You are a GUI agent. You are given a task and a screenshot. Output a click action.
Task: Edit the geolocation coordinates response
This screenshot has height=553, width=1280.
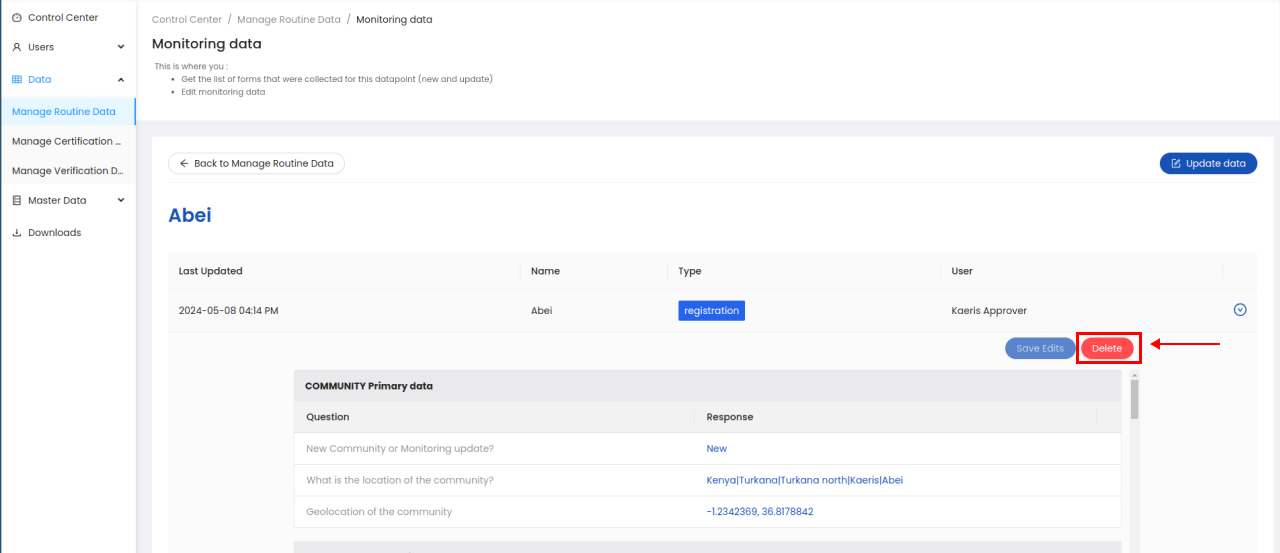(x=759, y=512)
